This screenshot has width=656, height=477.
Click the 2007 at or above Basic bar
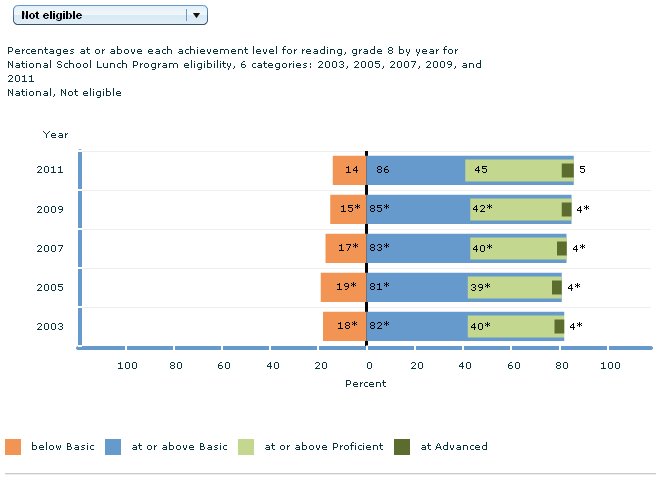point(418,248)
